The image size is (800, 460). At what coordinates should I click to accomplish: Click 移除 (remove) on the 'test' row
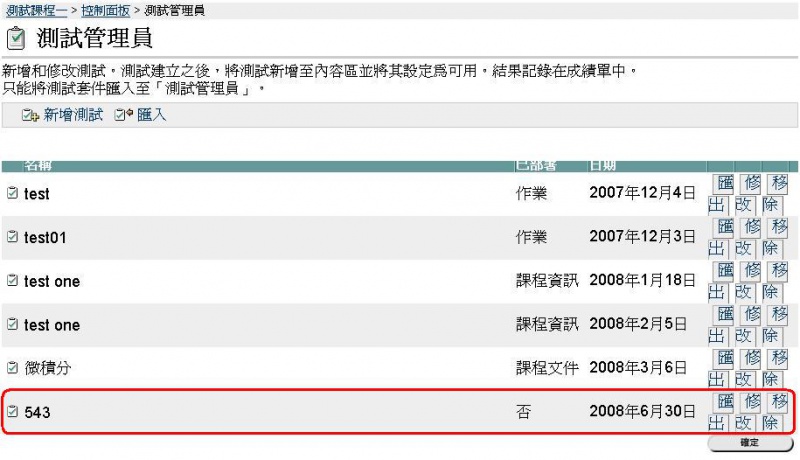[776, 193]
